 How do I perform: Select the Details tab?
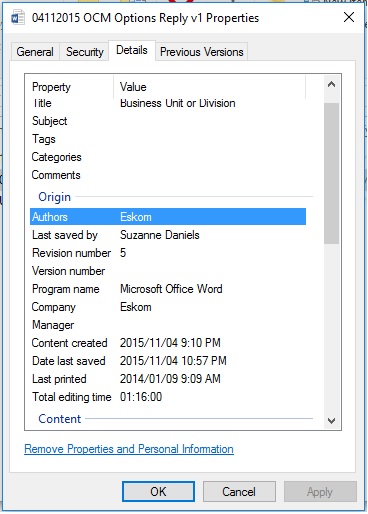(x=132, y=50)
